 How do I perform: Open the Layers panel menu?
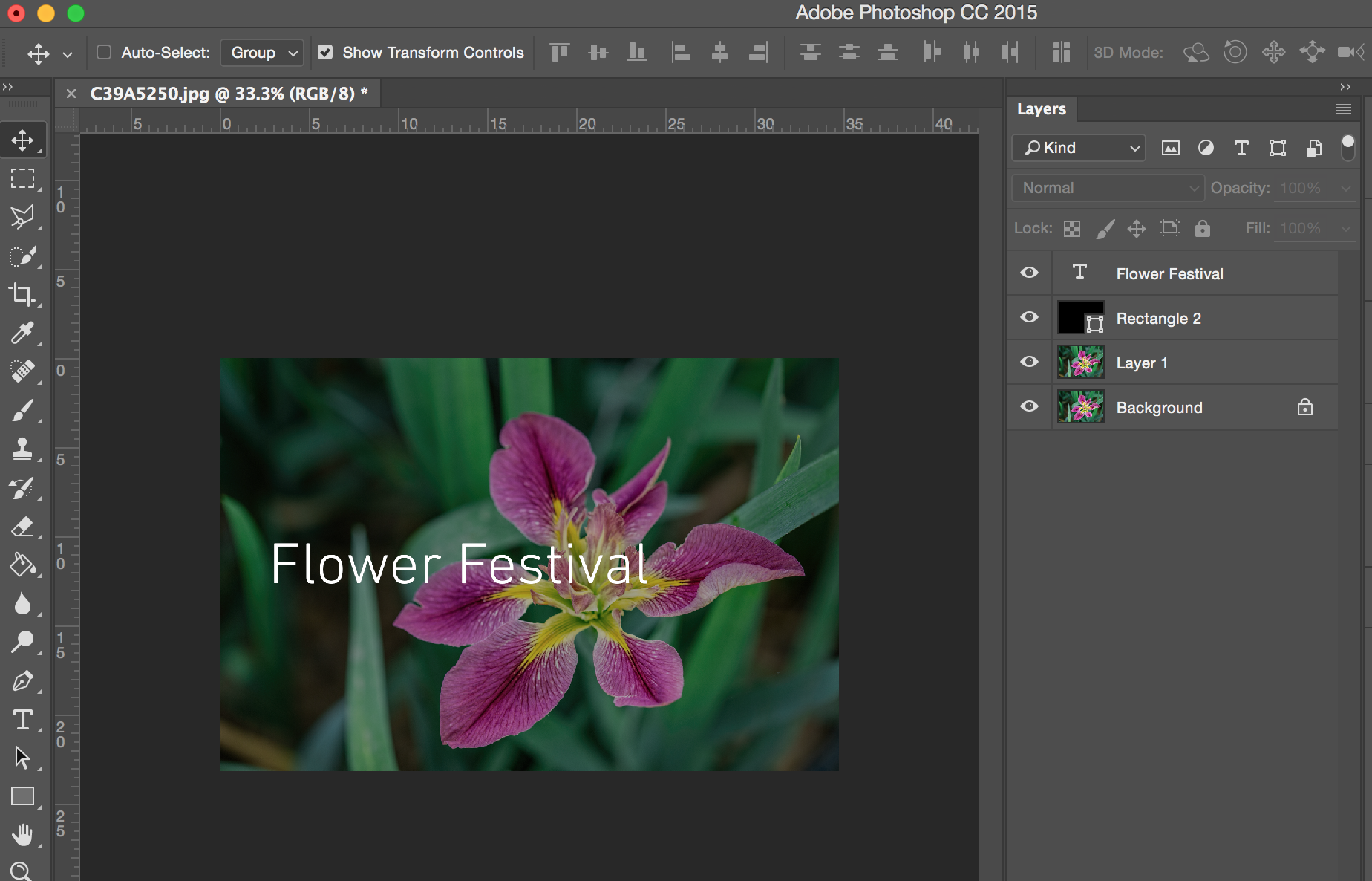tap(1343, 109)
